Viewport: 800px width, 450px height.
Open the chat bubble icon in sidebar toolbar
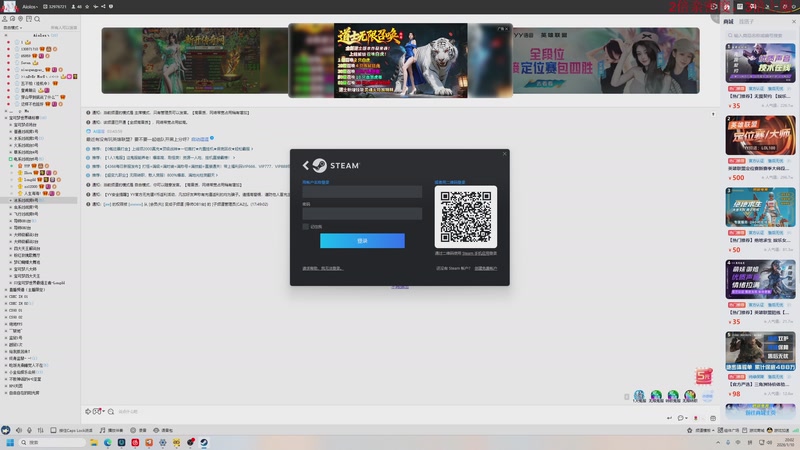point(13,19)
